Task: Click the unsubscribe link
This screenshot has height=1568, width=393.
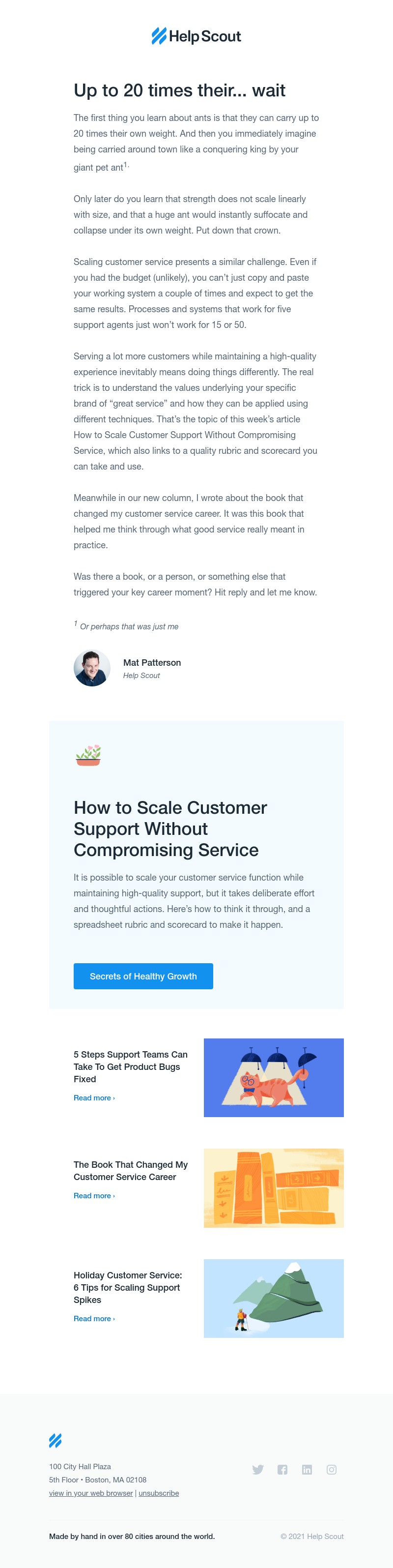Action: point(159,1493)
